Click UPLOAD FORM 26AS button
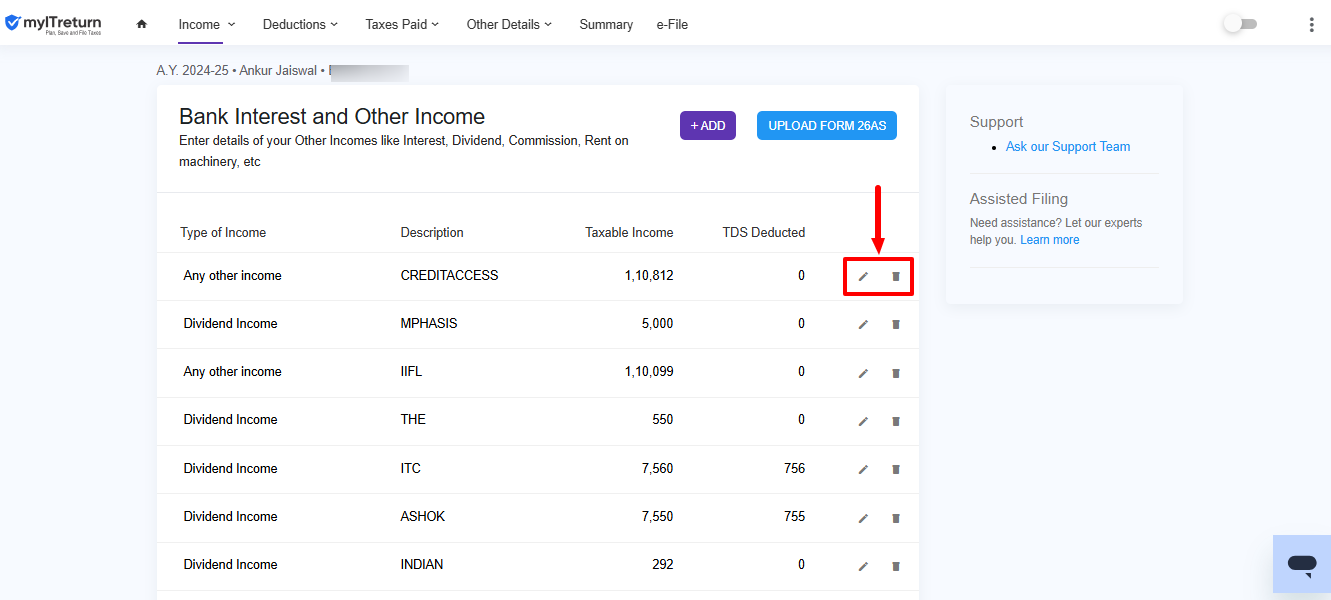1331x600 pixels. pos(827,125)
